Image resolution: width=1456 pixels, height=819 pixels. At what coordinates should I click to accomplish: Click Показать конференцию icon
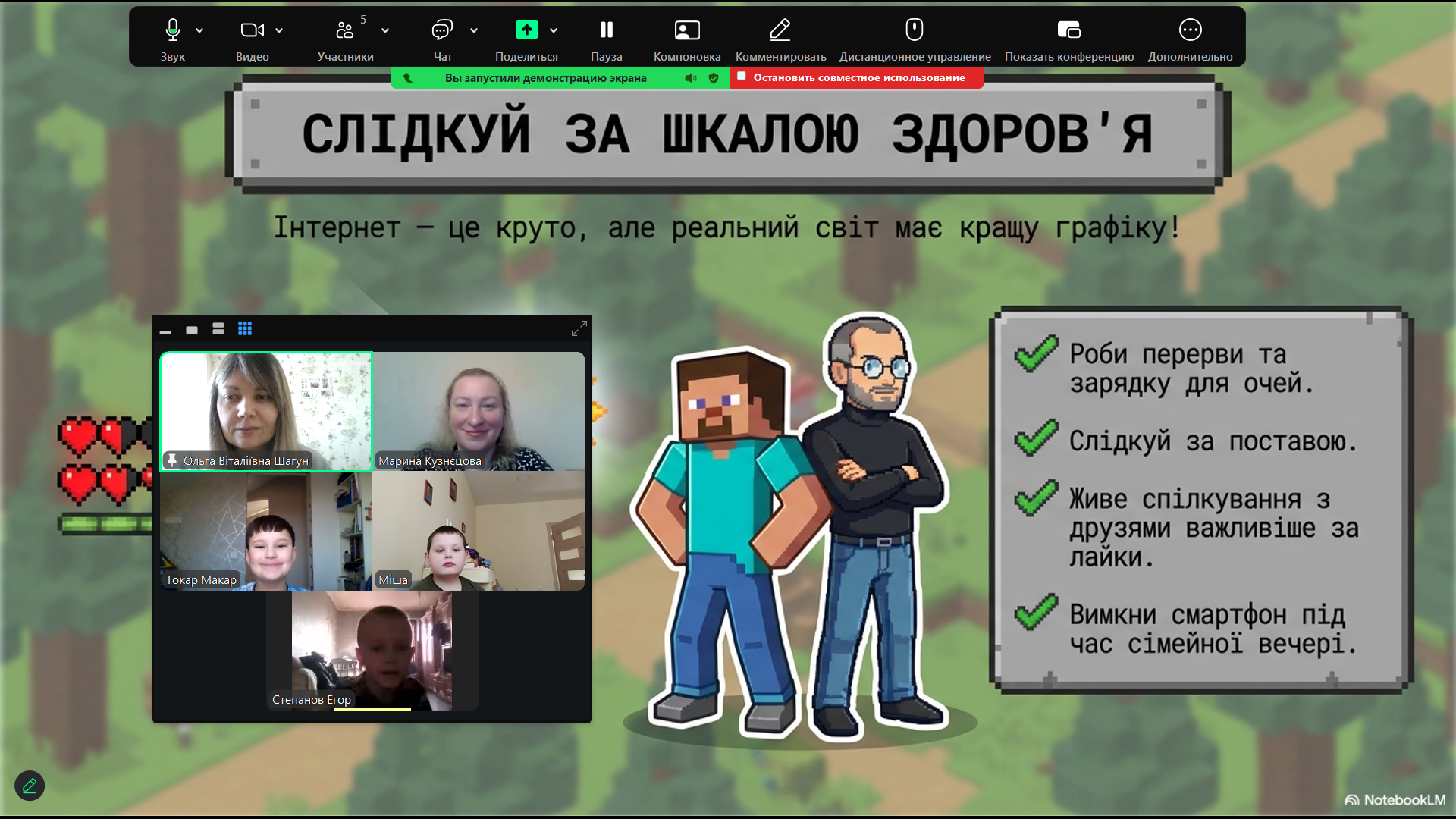coord(1068,30)
